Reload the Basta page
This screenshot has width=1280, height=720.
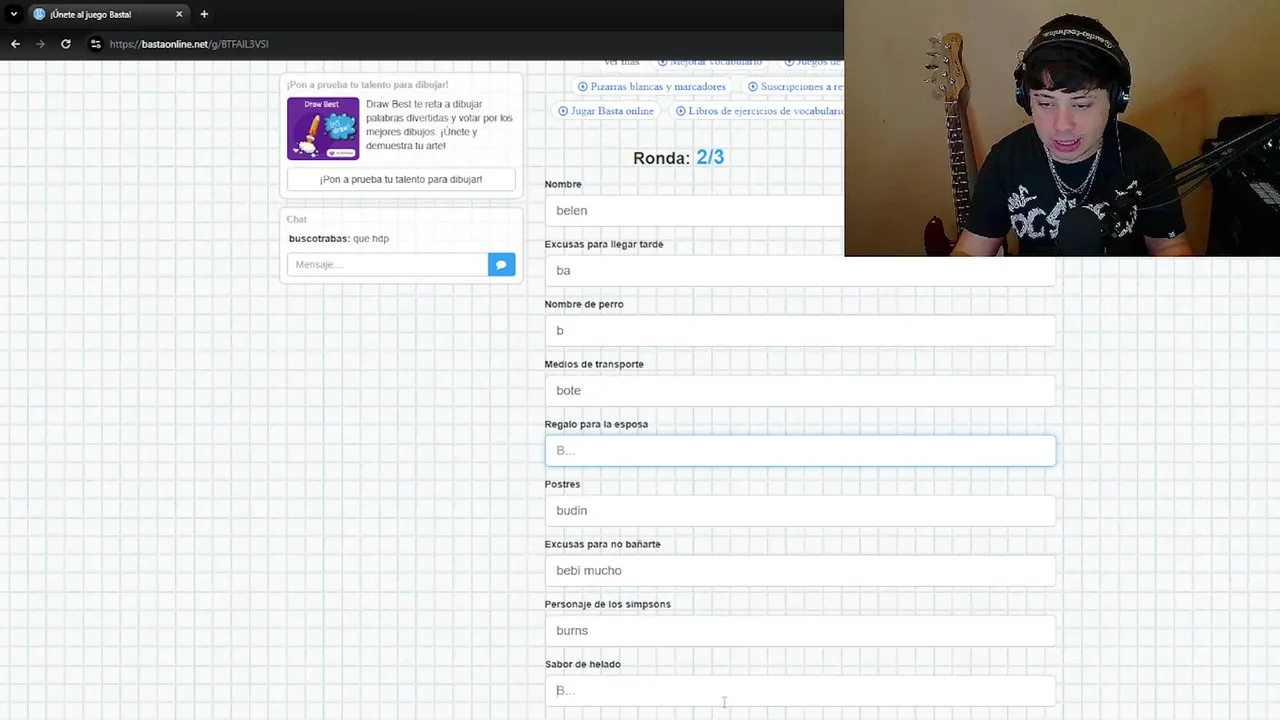click(x=66, y=44)
